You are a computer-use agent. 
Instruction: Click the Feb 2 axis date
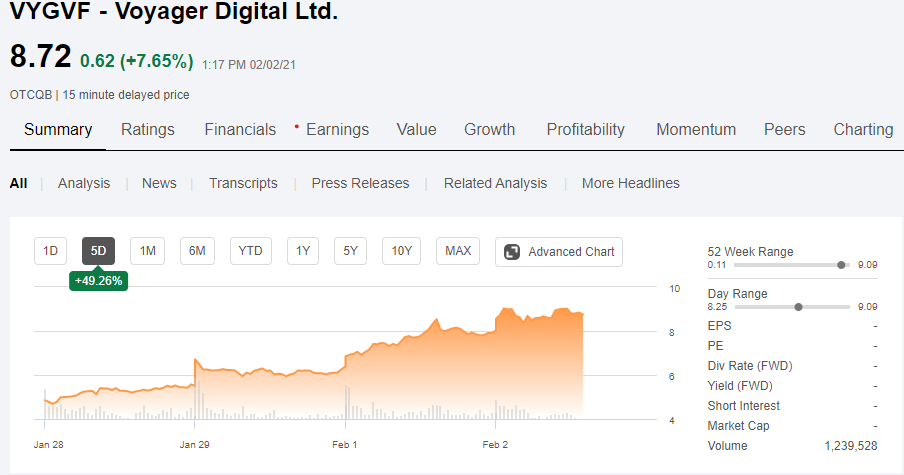[x=495, y=445]
